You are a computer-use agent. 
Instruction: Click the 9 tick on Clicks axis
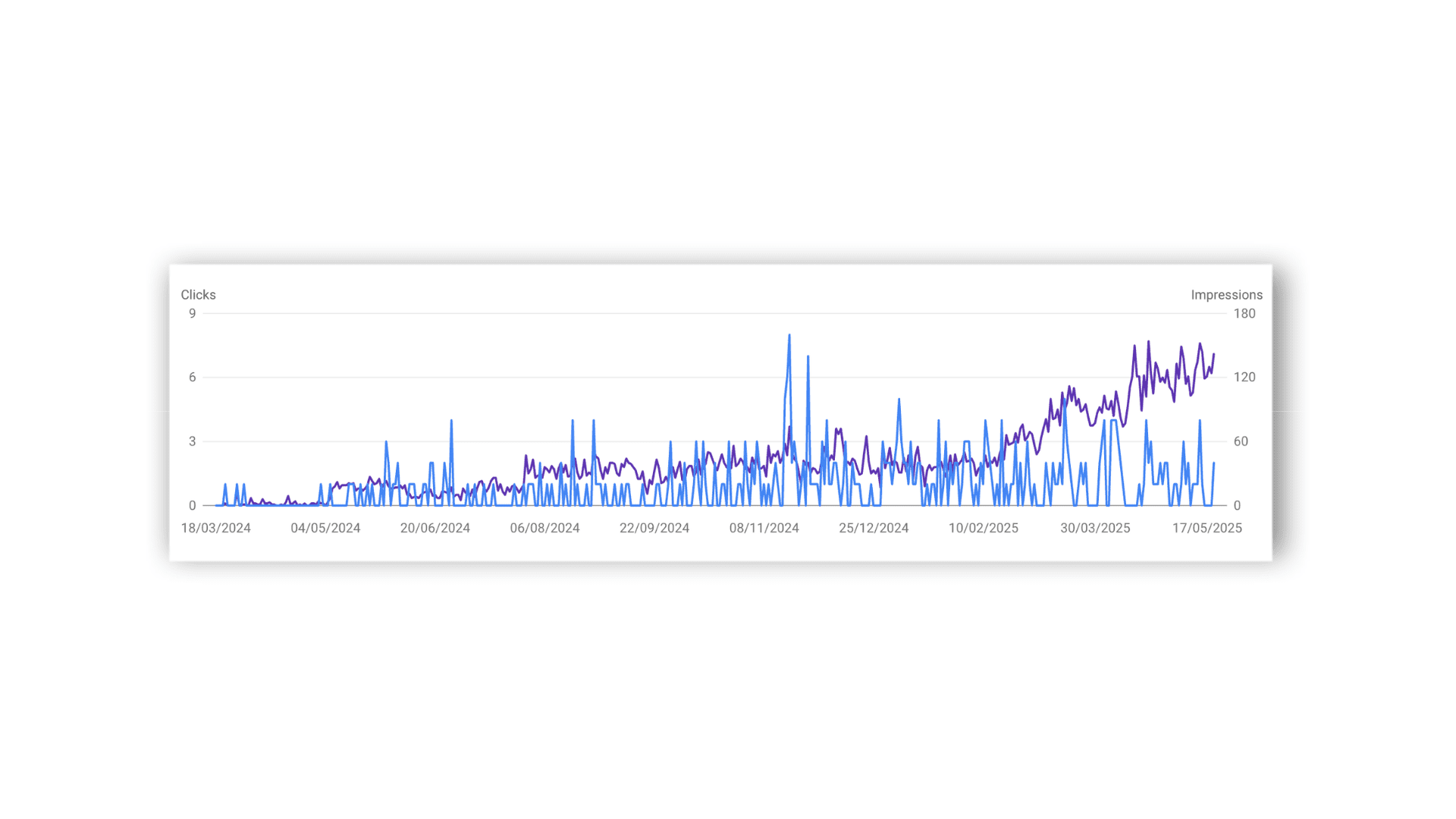(193, 313)
